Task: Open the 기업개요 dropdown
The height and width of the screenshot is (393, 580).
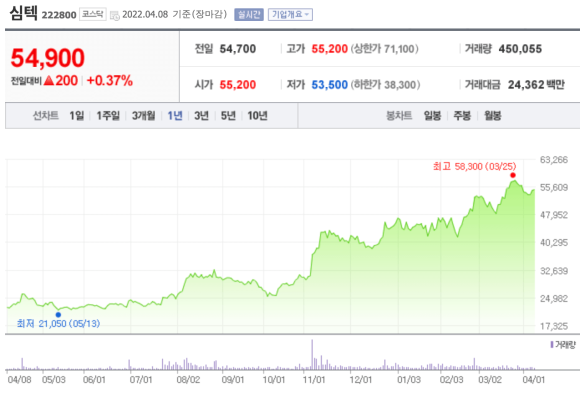Action: pos(290,15)
